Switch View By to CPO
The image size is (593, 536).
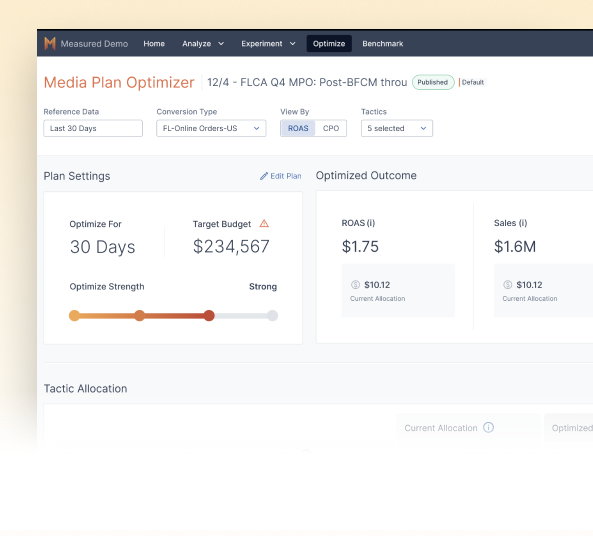tap(331, 128)
